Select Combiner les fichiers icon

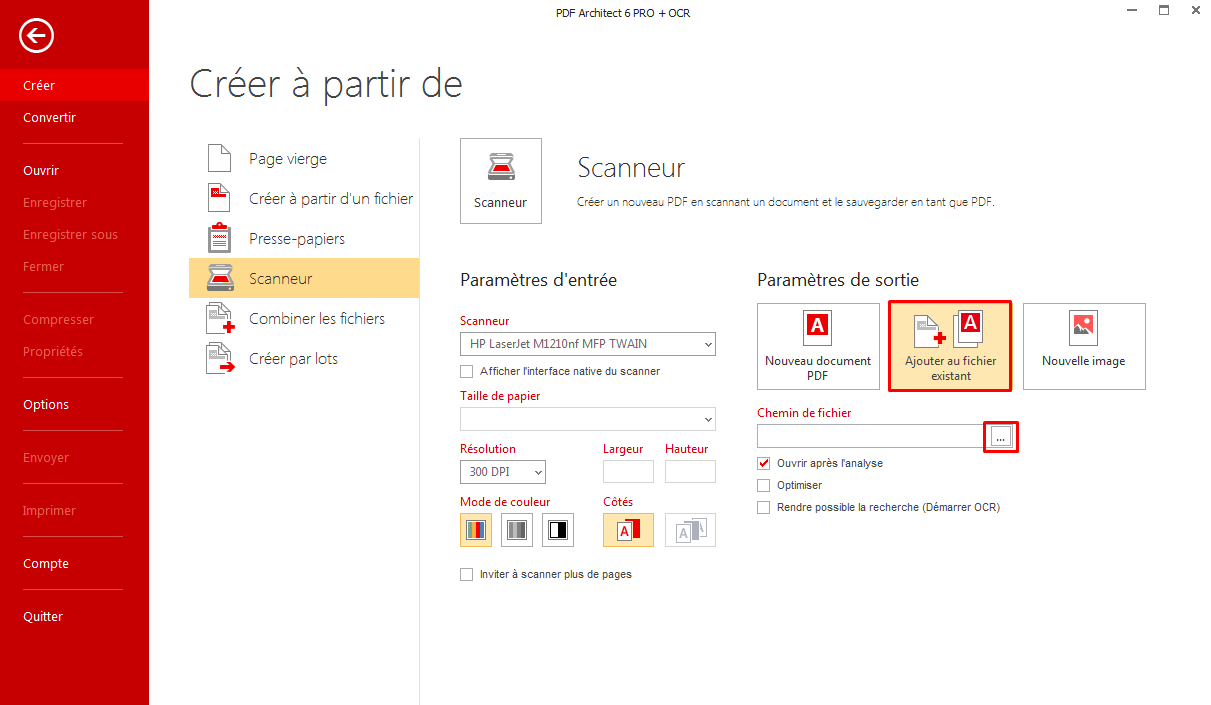[220, 318]
